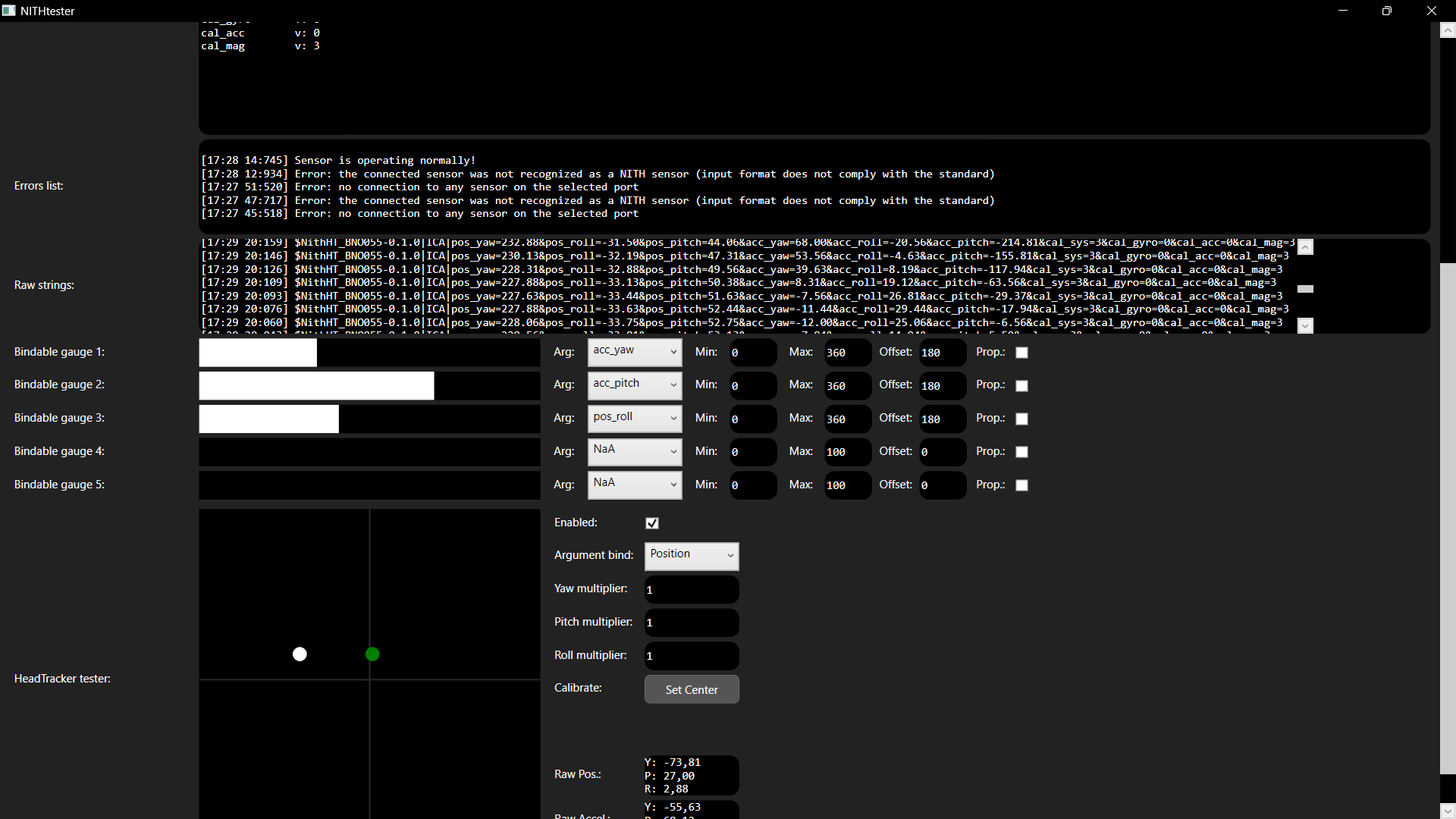1456x819 pixels.
Task: Click Max field of Bindable gauge 3
Action: click(848, 419)
